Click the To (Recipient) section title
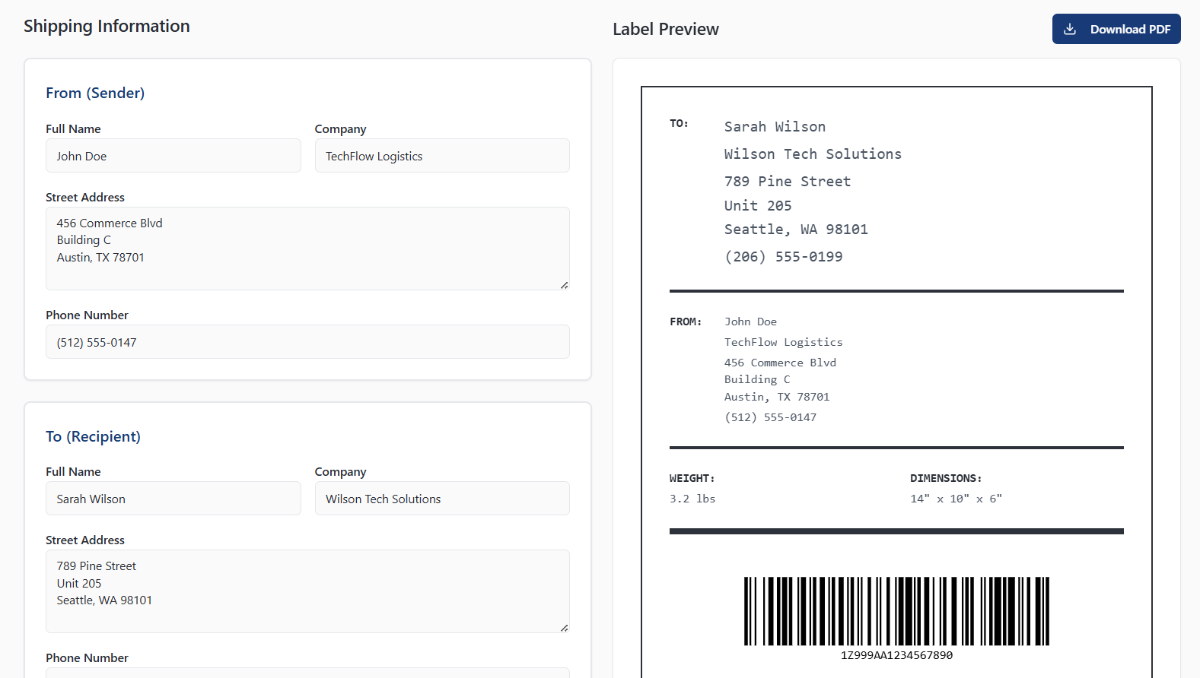 [x=94, y=436]
